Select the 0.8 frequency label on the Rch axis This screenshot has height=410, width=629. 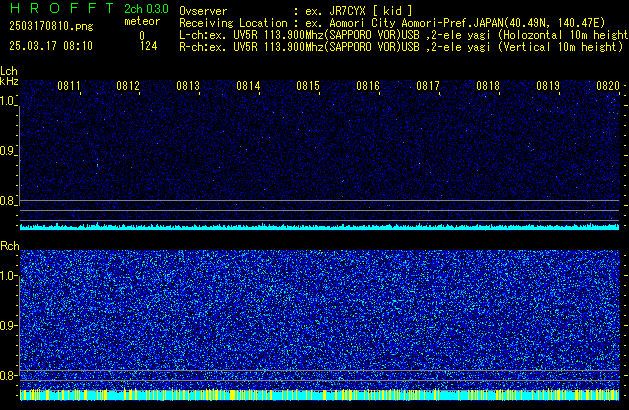coord(8,375)
